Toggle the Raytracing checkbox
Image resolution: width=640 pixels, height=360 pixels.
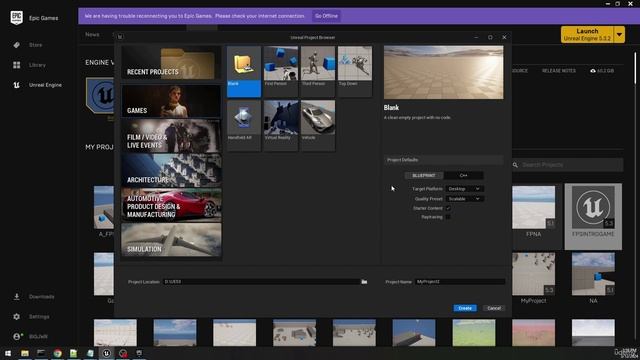click(448, 217)
